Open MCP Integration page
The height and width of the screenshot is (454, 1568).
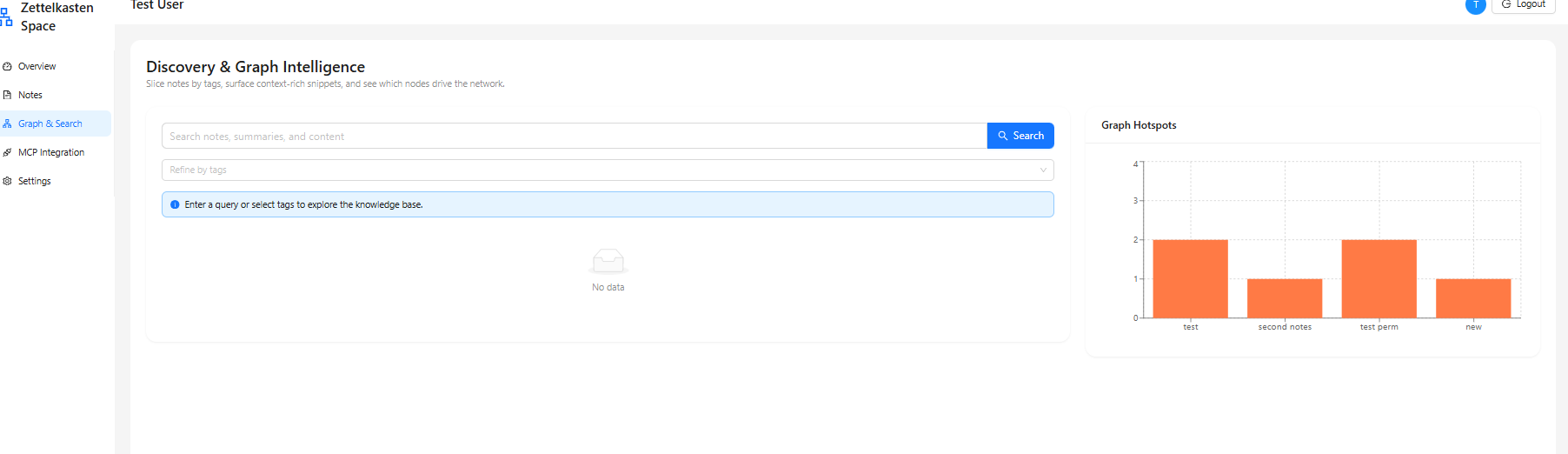pos(56,152)
